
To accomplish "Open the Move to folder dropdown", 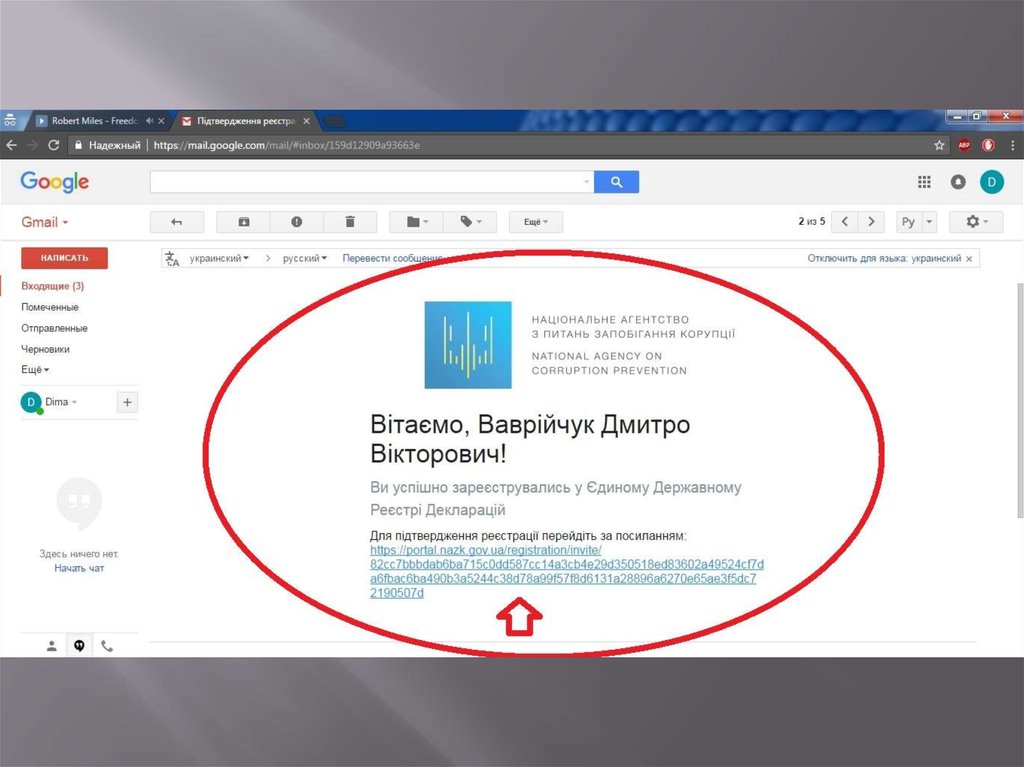I will click(417, 222).
